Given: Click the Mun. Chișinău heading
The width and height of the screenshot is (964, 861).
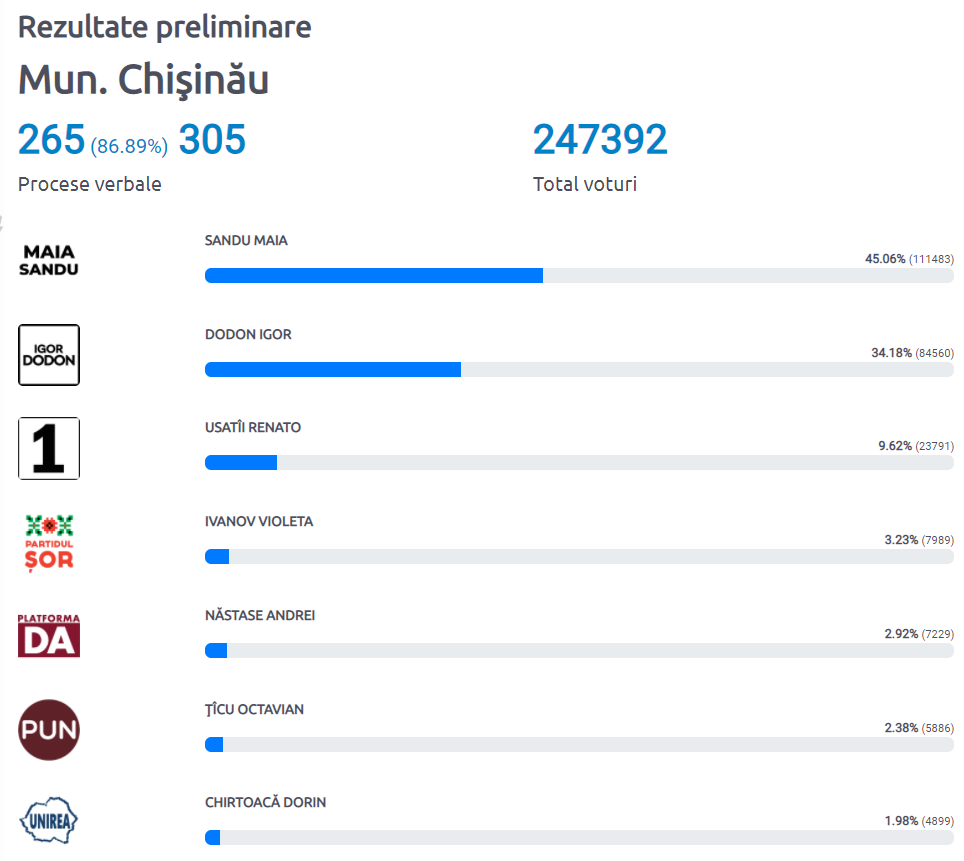Looking at the screenshot, I should (144, 81).
